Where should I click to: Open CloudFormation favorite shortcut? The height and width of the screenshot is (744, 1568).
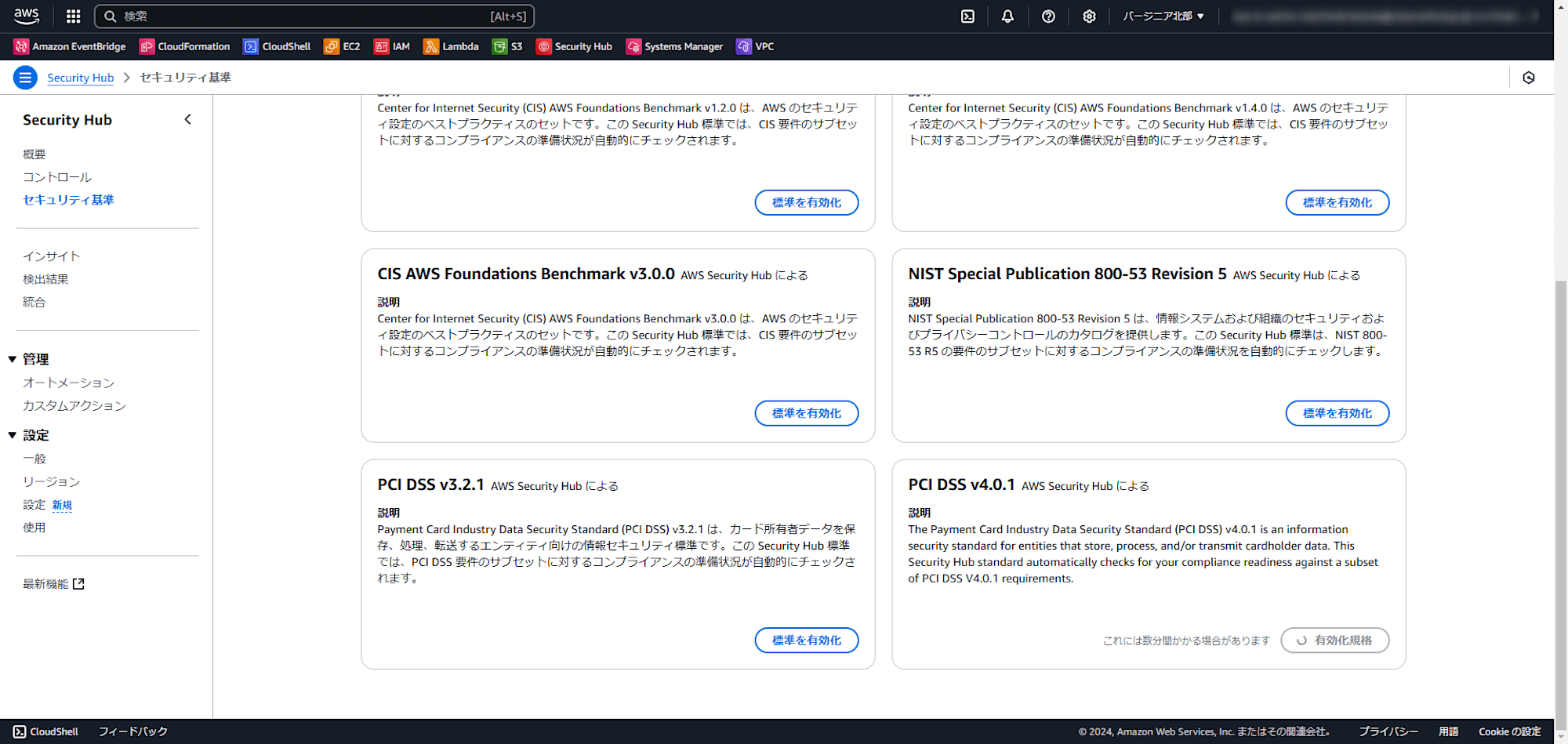185,46
